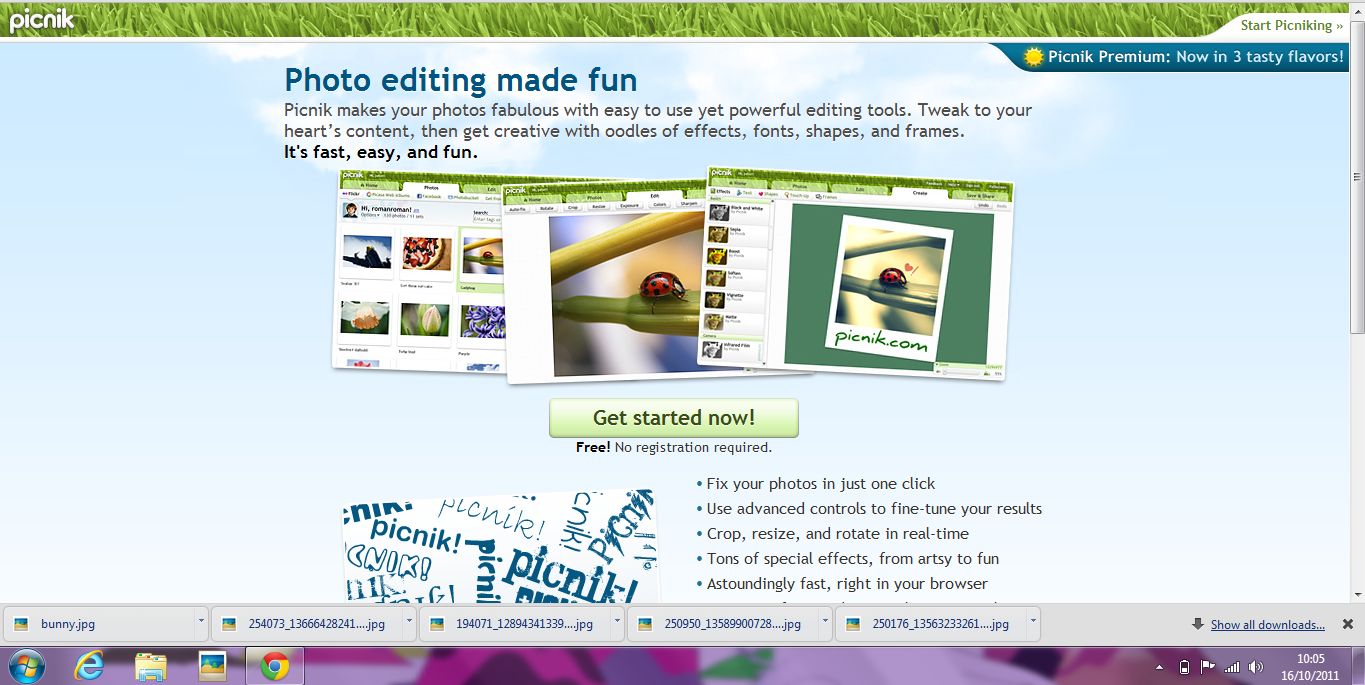
Task: Click the bunny.jpg file type icon
Action: click(x=21, y=624)
